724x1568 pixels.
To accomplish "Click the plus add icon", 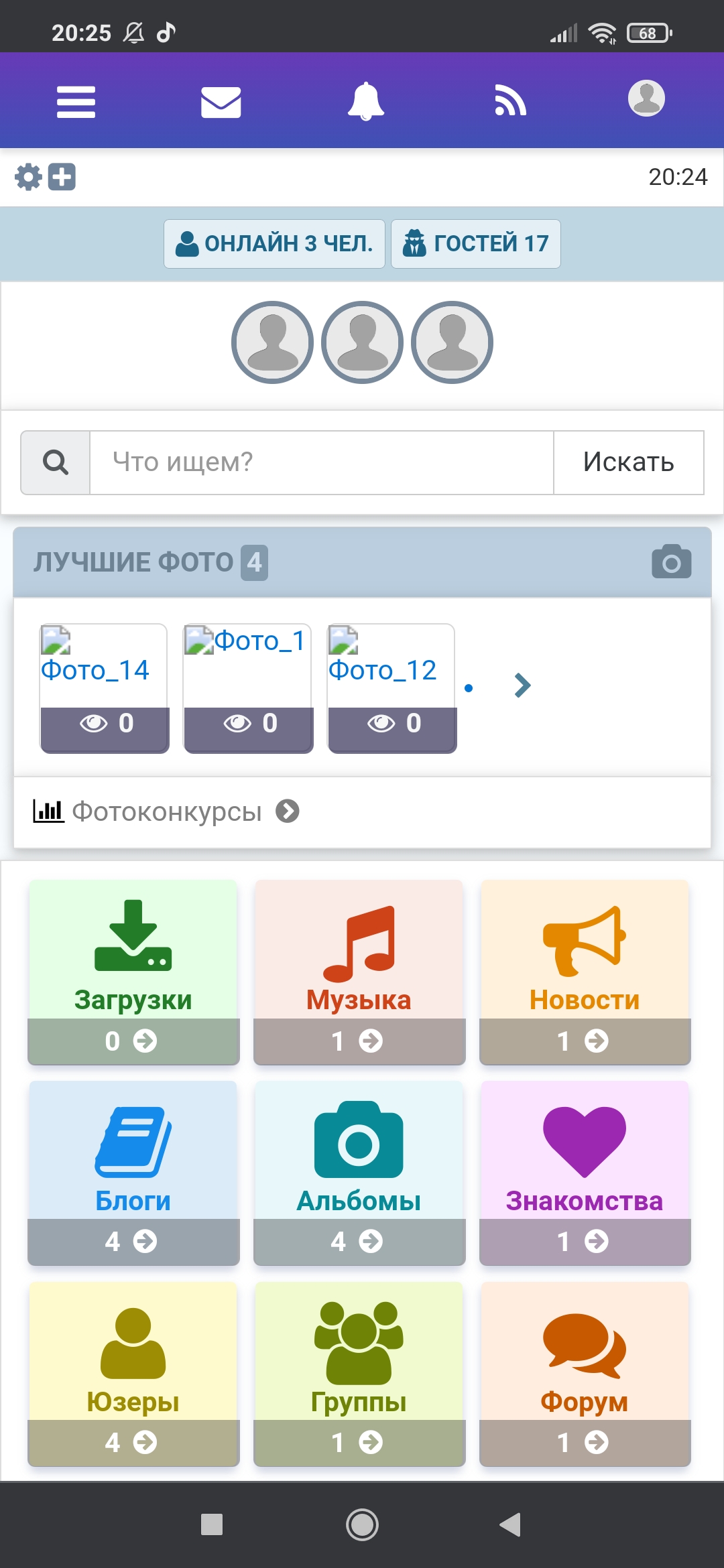I will [62, 178].
